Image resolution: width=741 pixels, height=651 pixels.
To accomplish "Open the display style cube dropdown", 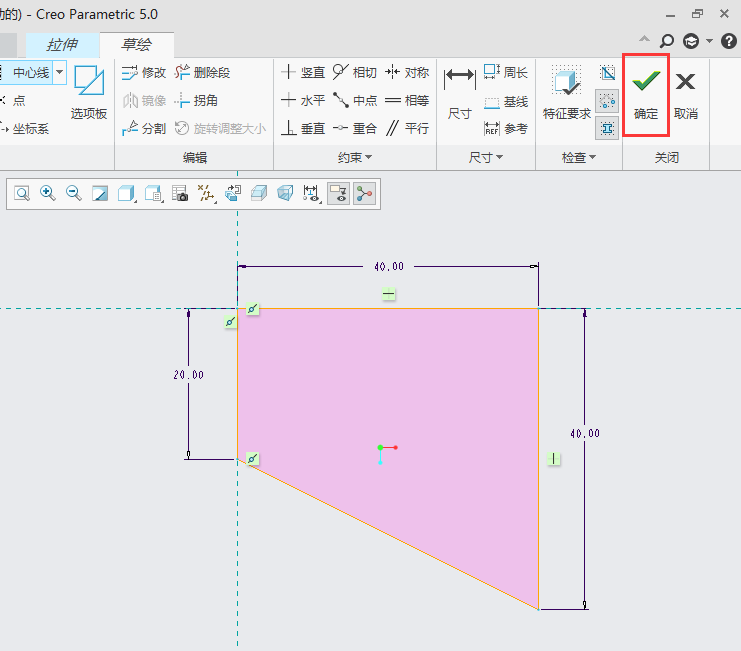I will (126, 194).
